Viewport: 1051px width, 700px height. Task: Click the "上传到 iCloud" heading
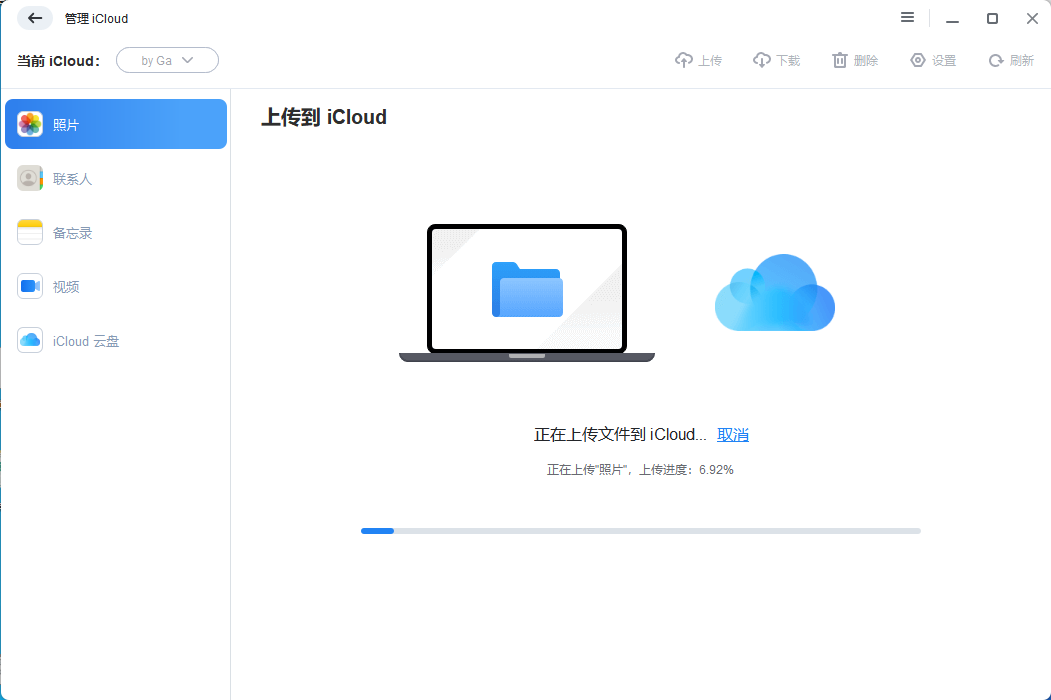[x=322, y=117]
